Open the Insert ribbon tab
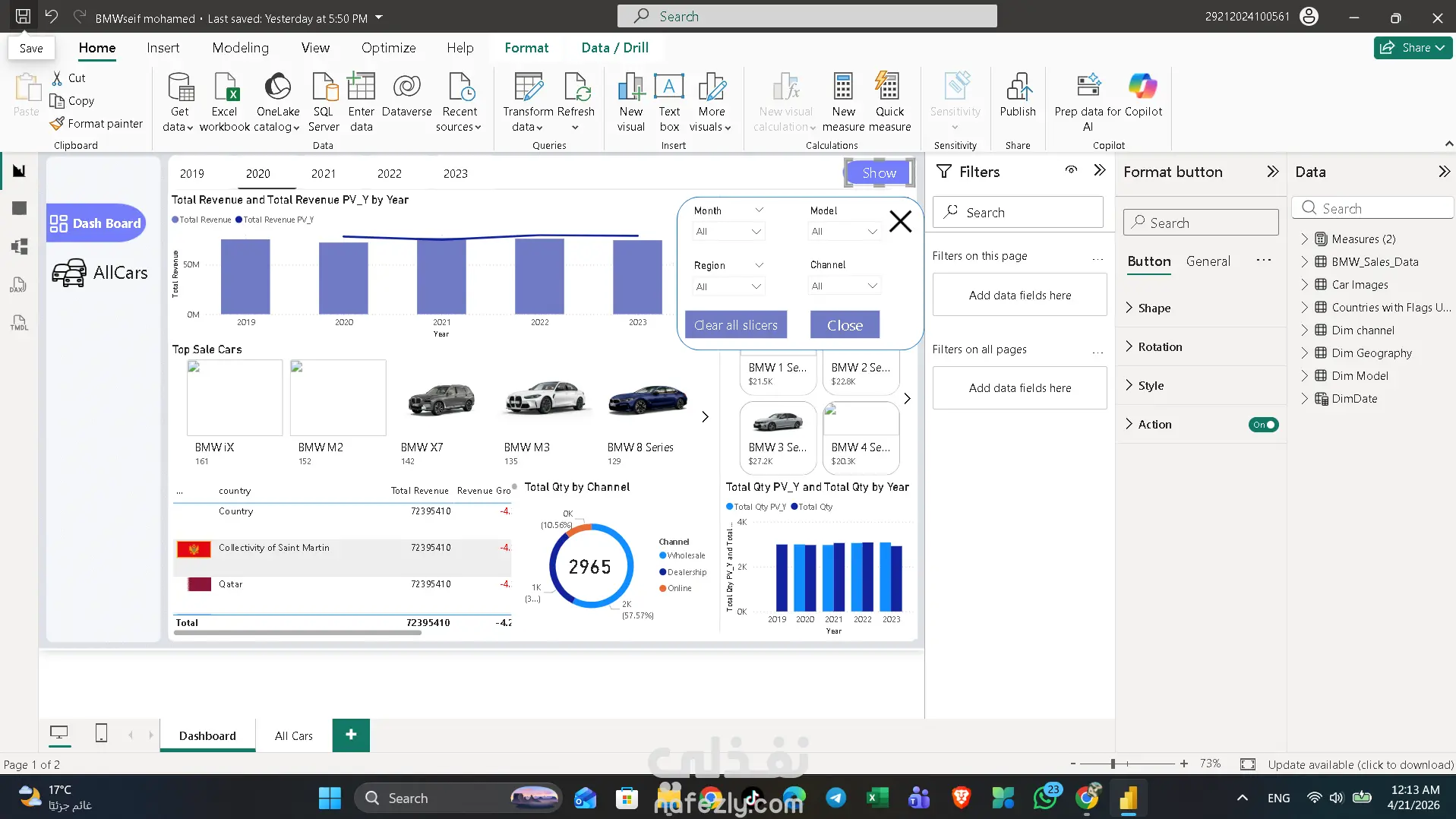 point(163,48)
